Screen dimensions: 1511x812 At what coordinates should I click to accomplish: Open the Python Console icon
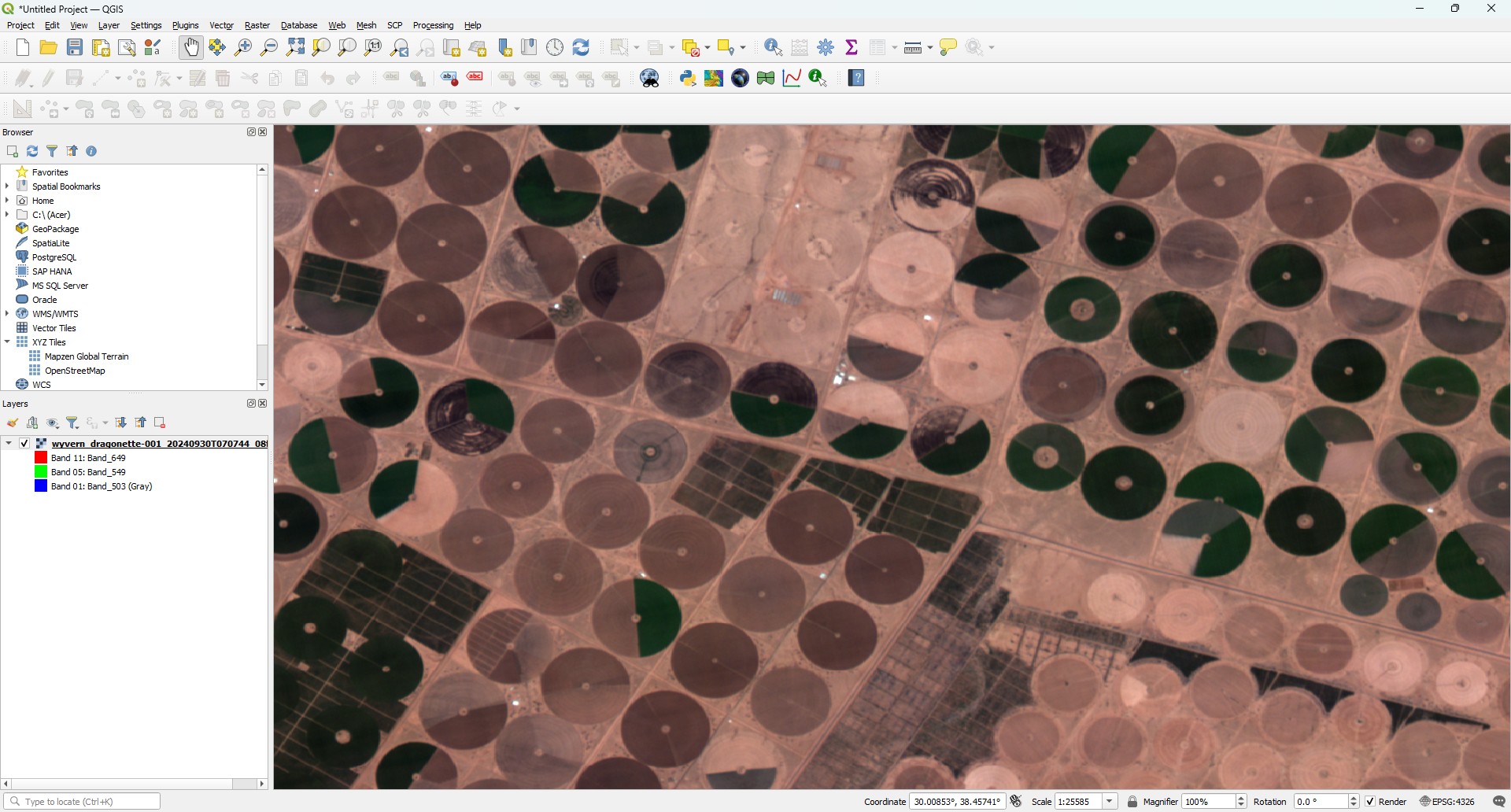[688, 79]
